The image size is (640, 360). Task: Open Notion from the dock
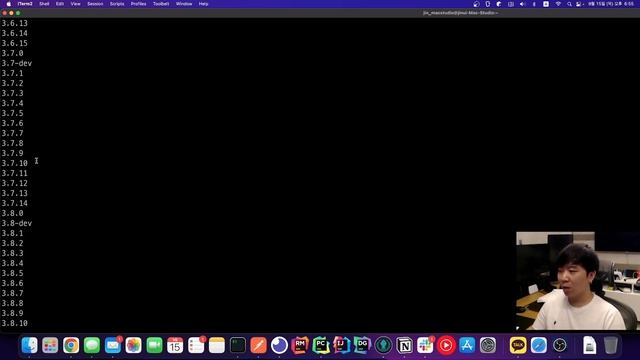pos(404,345)
